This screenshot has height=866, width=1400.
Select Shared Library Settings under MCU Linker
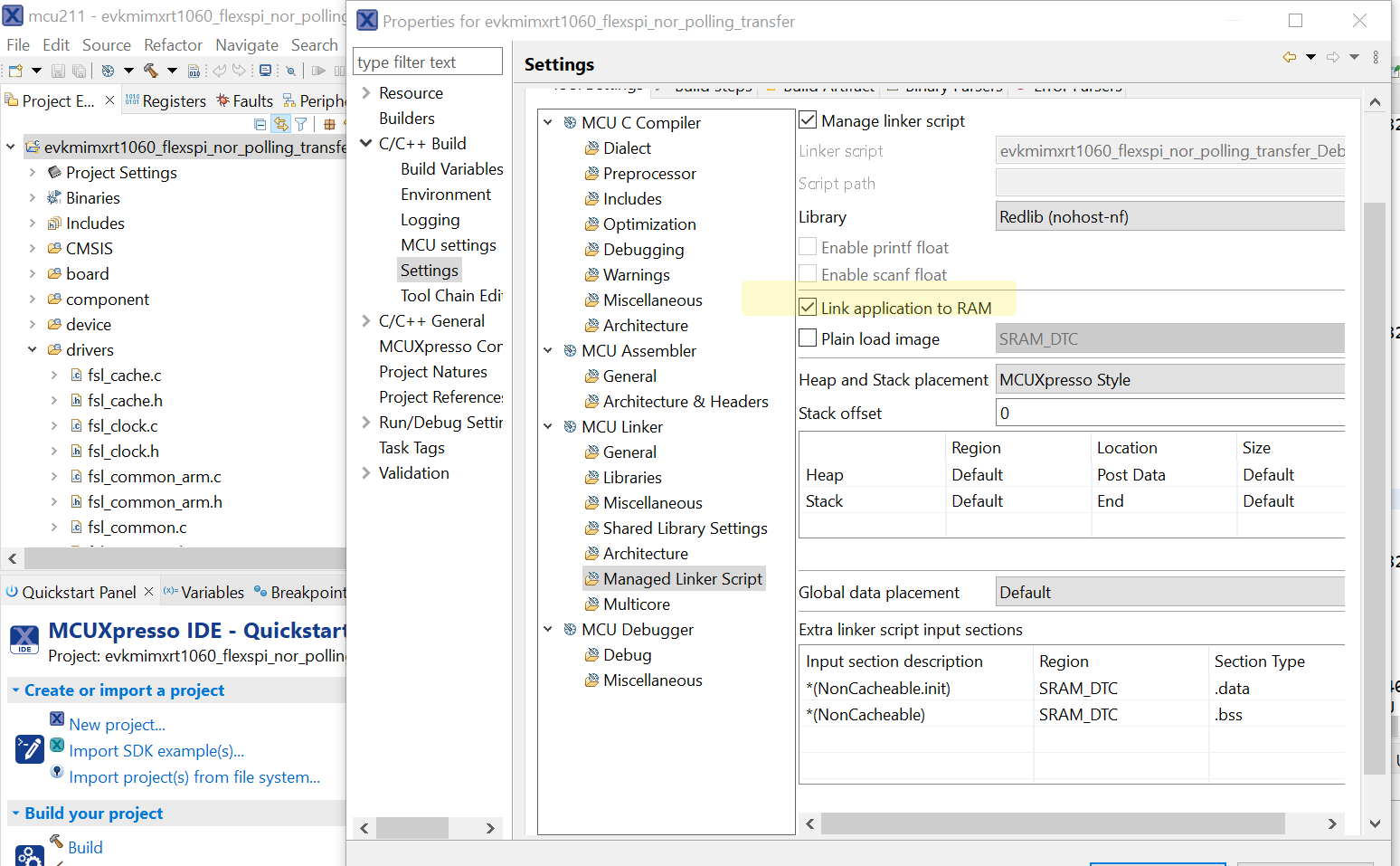point(685,528)
